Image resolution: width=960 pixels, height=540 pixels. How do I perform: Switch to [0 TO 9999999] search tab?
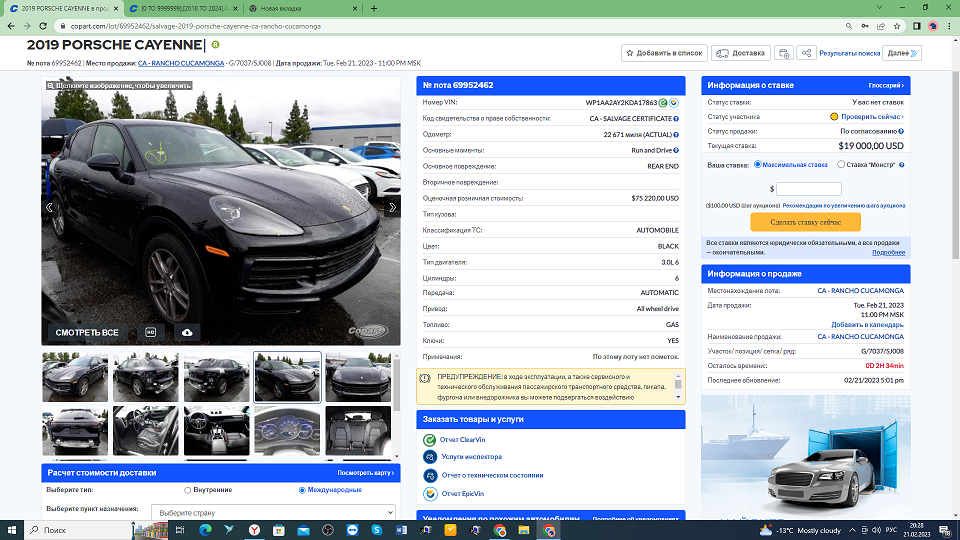182,9
